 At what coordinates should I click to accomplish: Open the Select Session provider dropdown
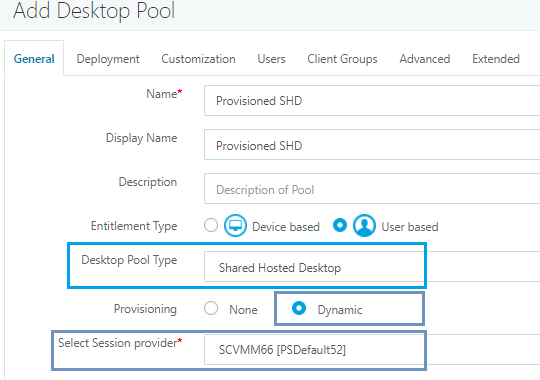372,349
